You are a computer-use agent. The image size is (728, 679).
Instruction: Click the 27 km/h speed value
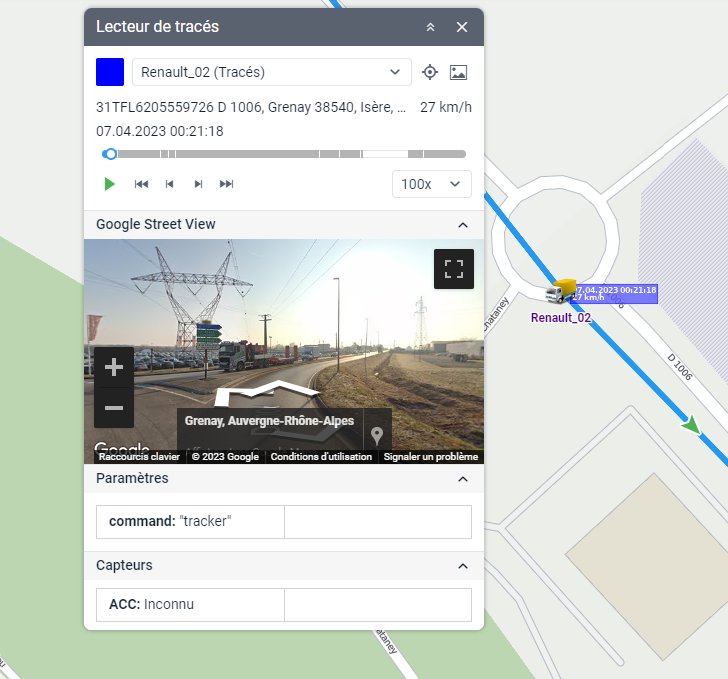click(446, 107)
